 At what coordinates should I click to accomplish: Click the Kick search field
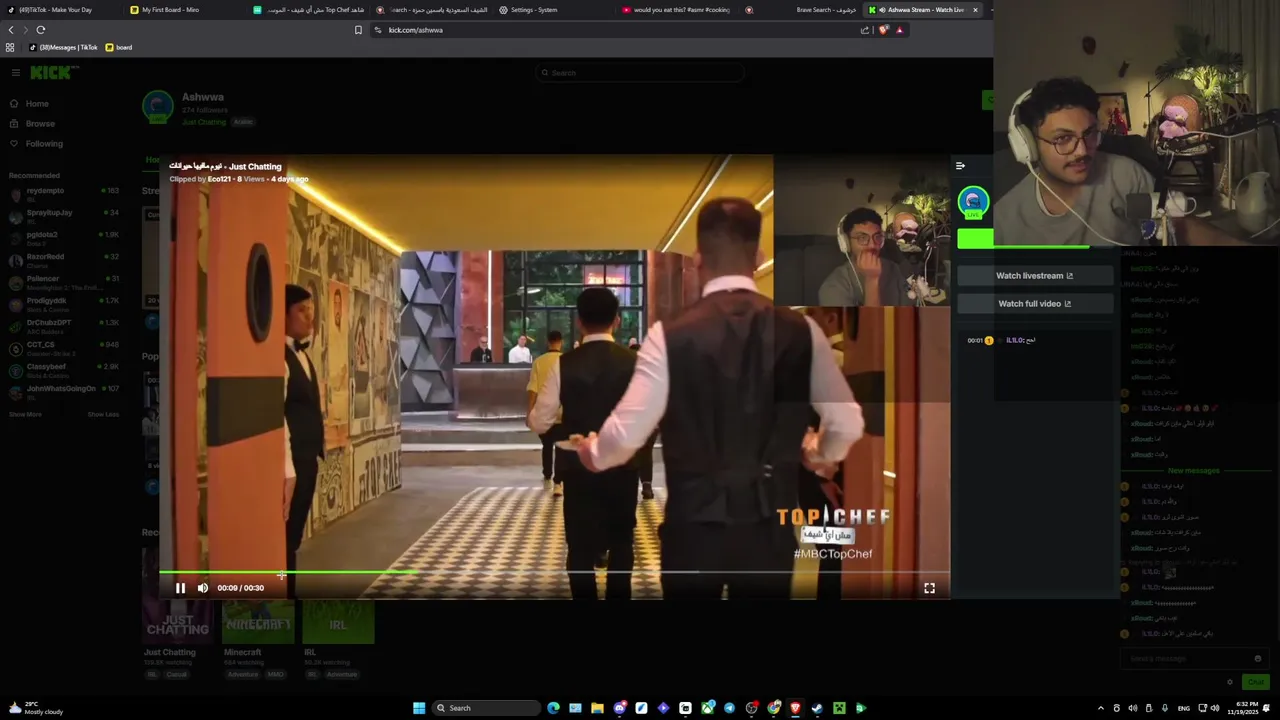click(640, 73)
